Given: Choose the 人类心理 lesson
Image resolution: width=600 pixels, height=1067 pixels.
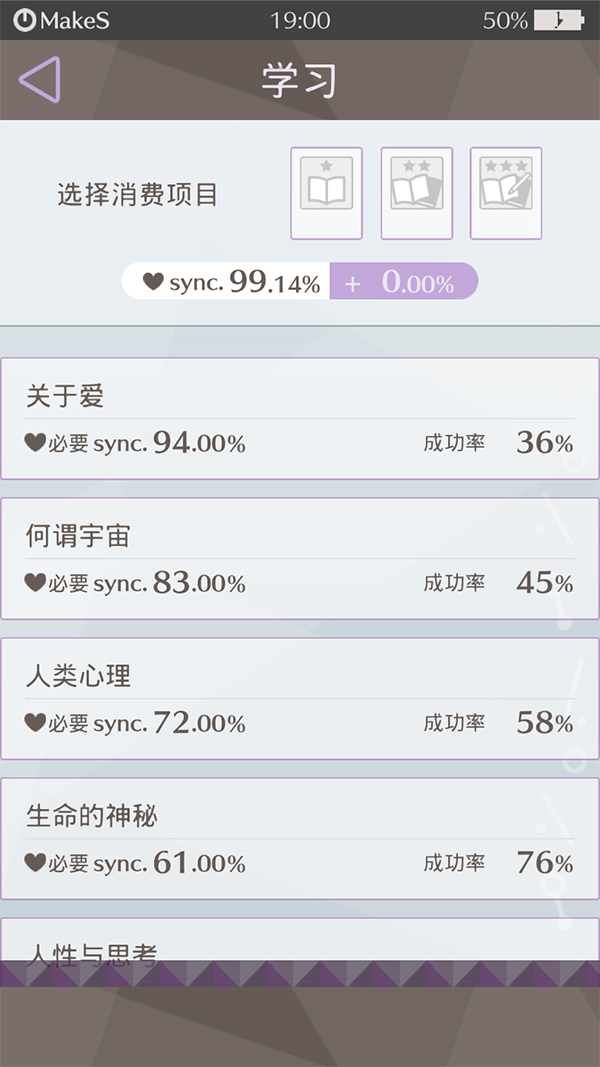Looking at the screenshot, I should (x=300, y=698).
